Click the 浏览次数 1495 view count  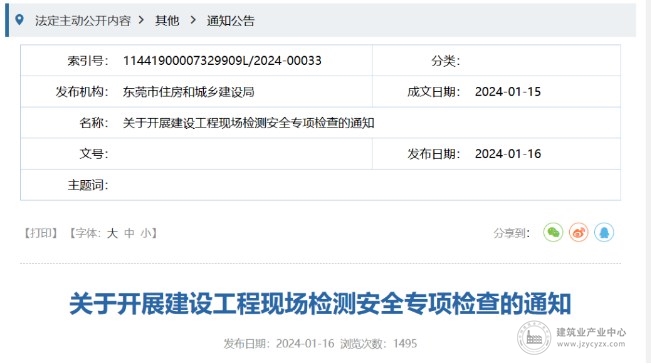point(379,344)
